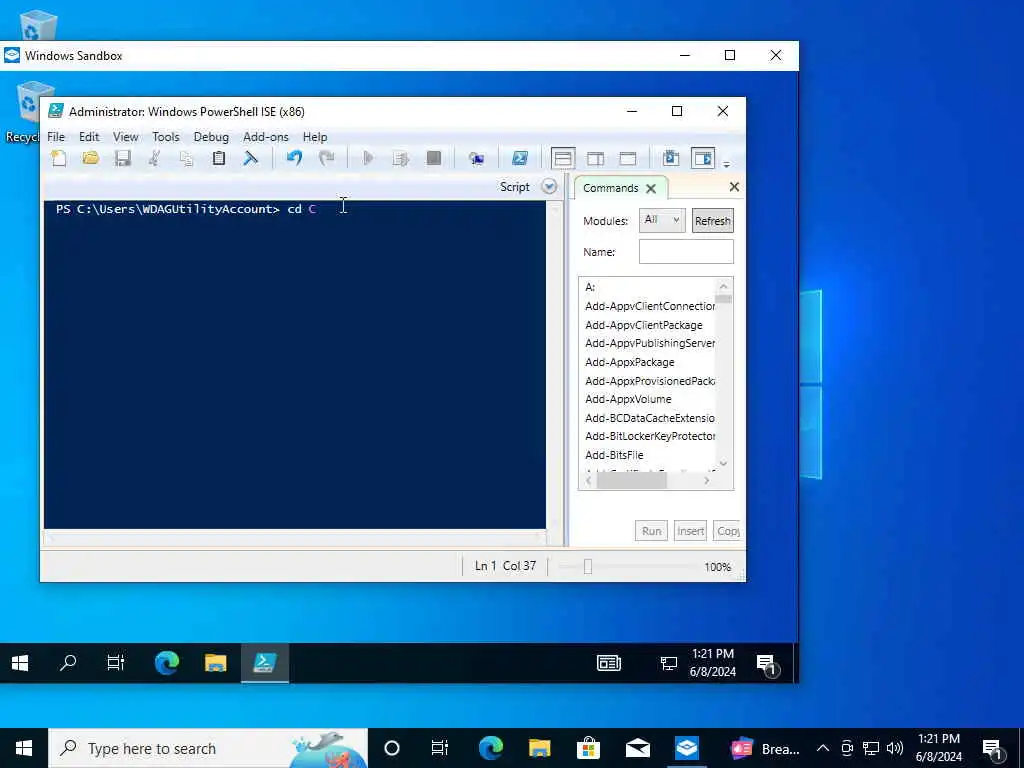Open Mail app on host taskbar

pyautogui.click(x=637, y=748)
